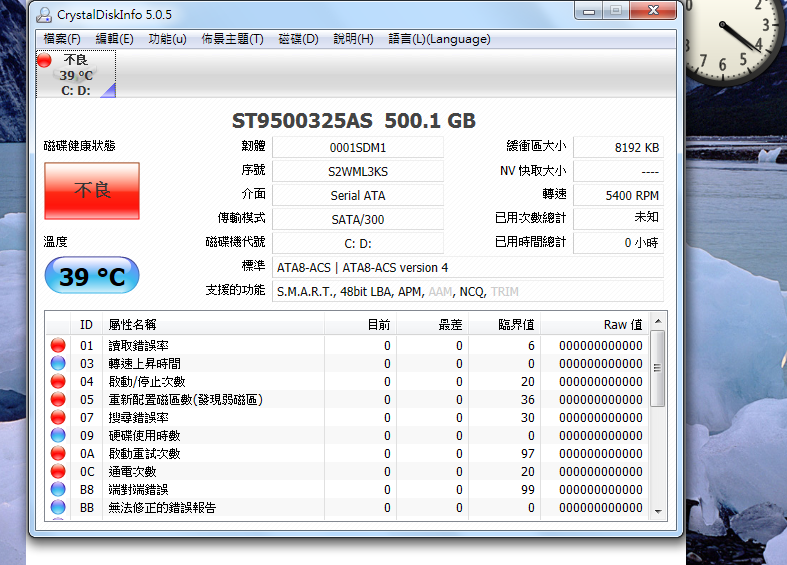Click the 臨界值 column header
Image resolution: width=787 pixels, height=565 pixels.
click(x=504, y=325)
